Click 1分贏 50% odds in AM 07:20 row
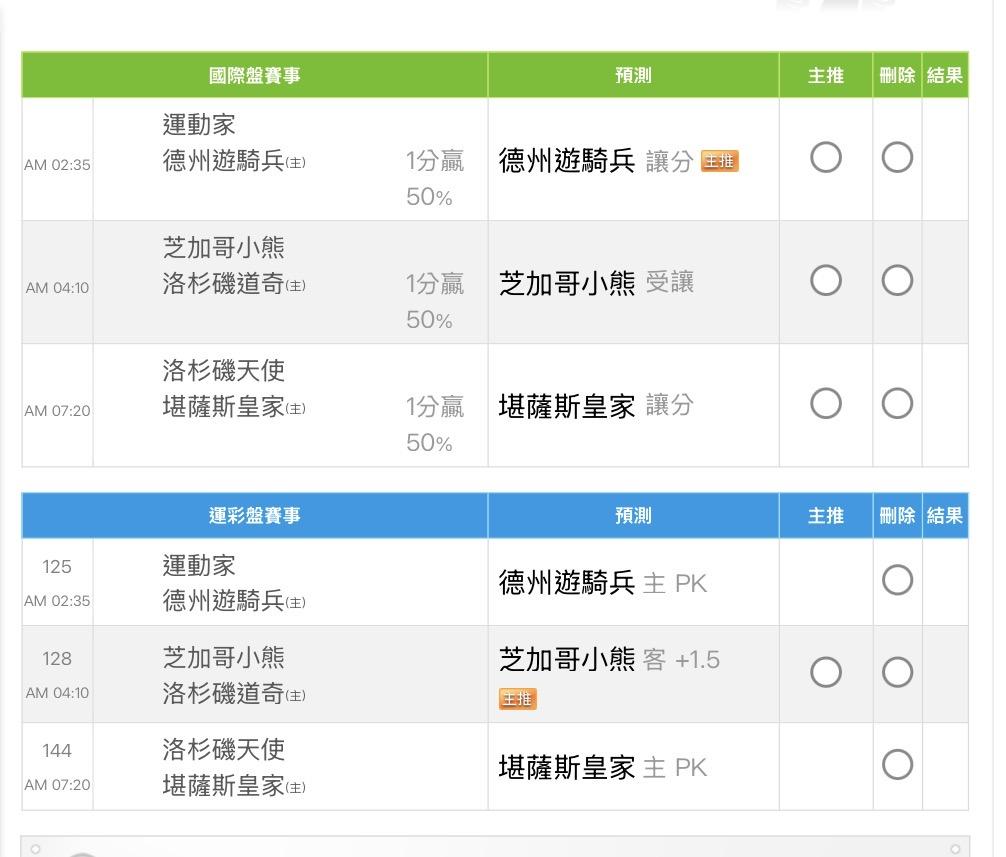 [434, 424]
